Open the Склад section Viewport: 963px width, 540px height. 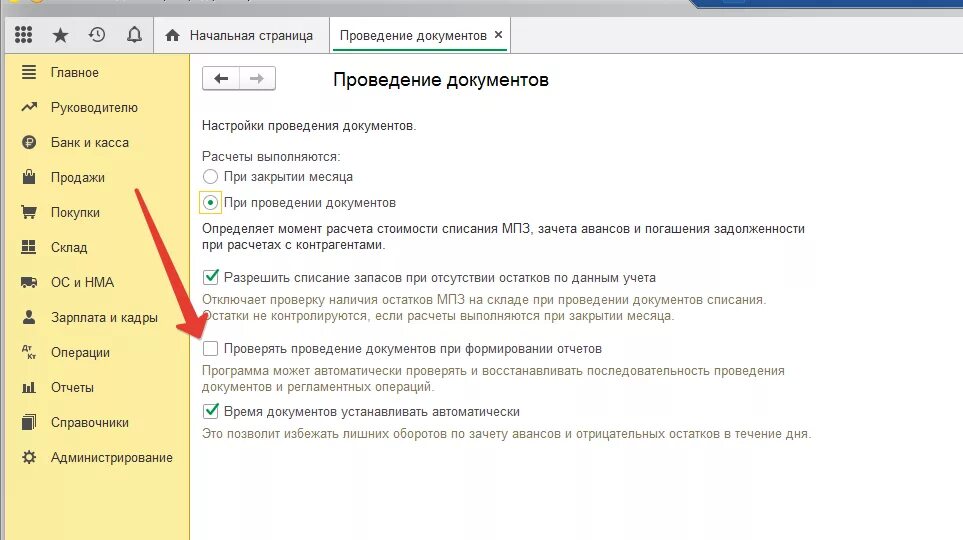coord(69,248)
